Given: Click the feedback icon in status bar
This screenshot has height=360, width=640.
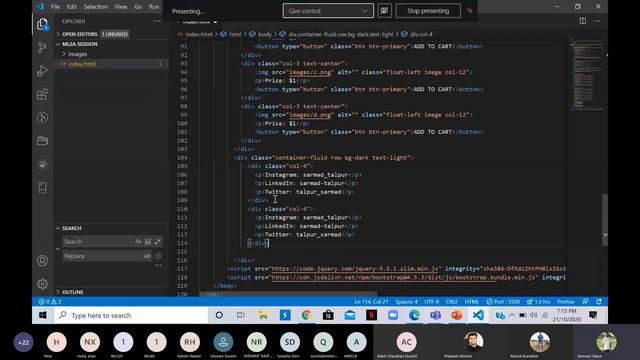Looking at the screenshot, I should pyautogui.click(x=585, y=302).
